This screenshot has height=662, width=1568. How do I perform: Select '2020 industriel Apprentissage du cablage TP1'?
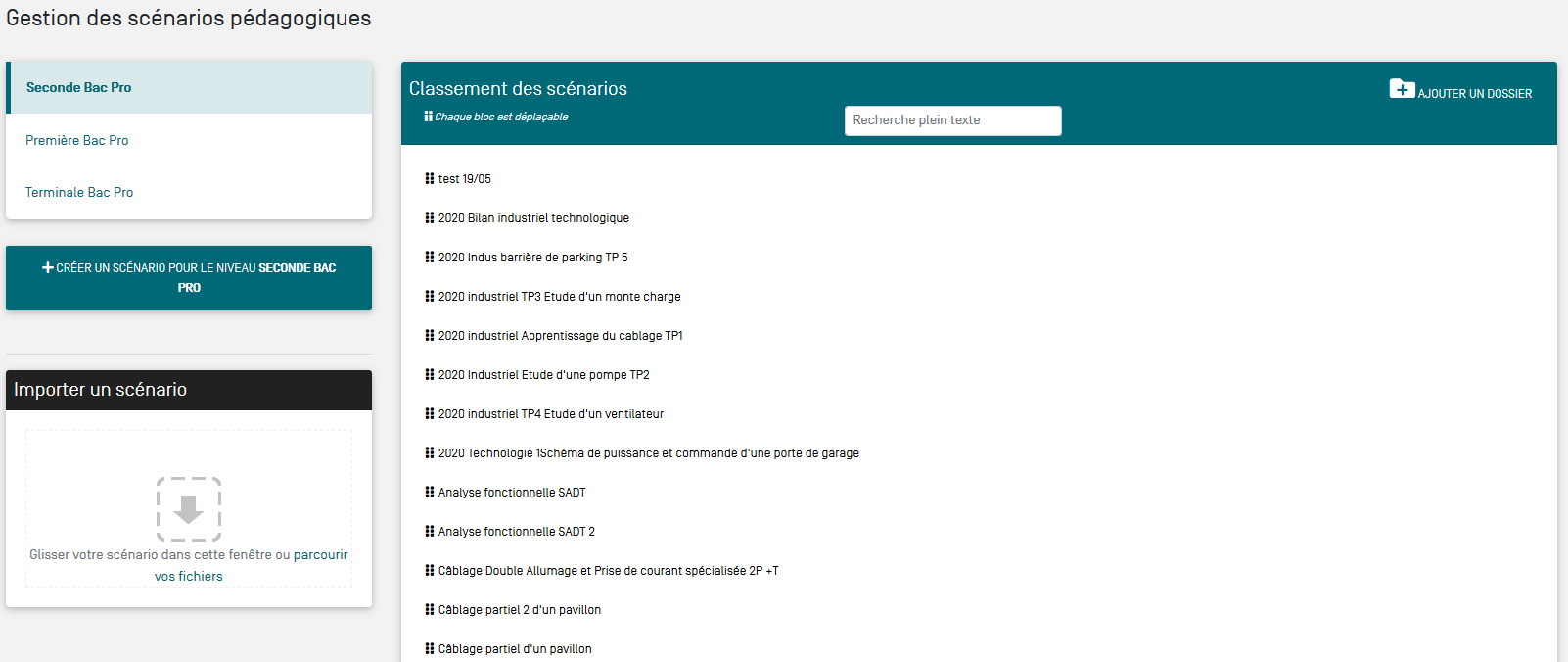[560, 336]
